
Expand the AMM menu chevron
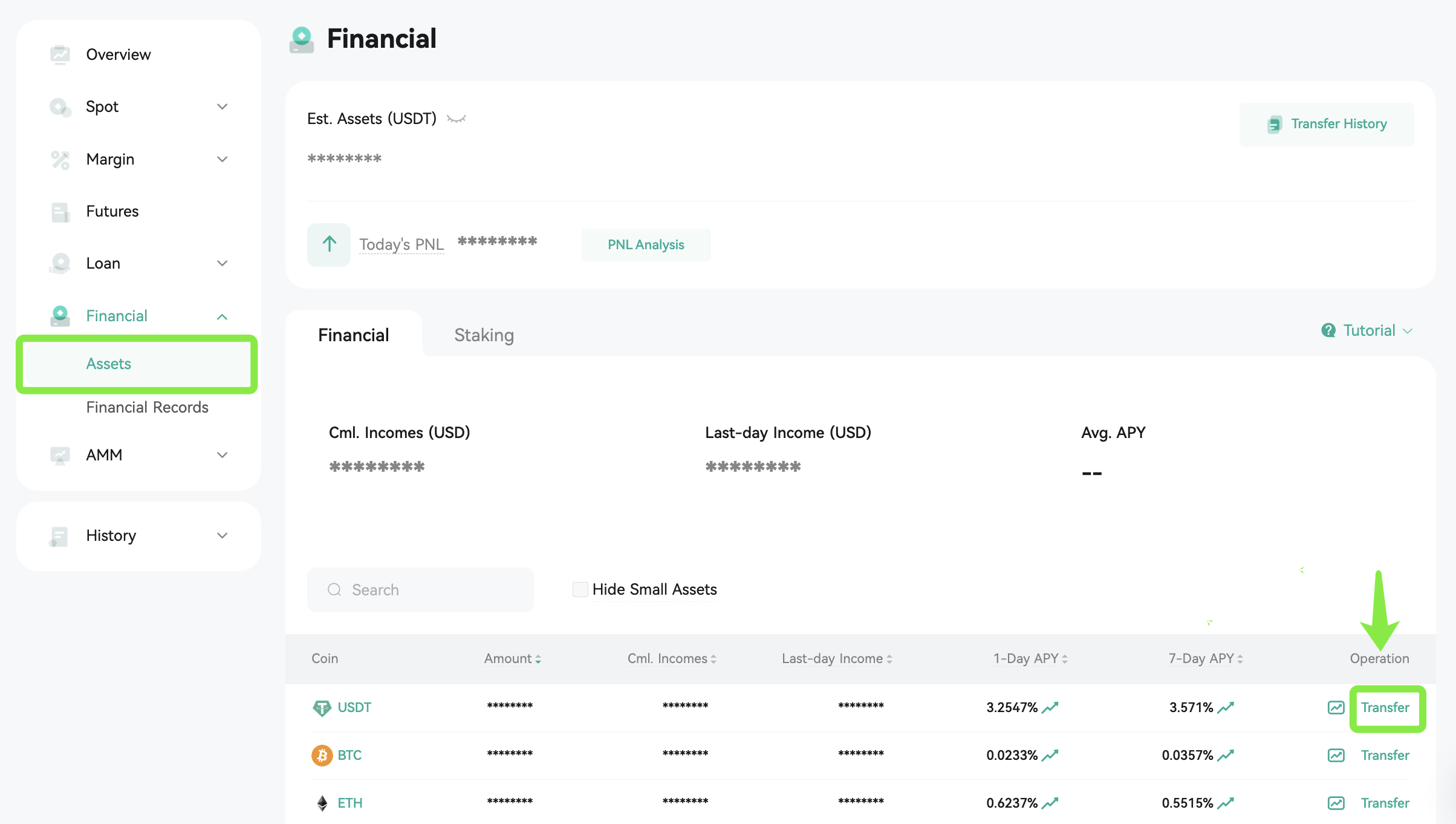pyautogui.click(x=223, y=455)
